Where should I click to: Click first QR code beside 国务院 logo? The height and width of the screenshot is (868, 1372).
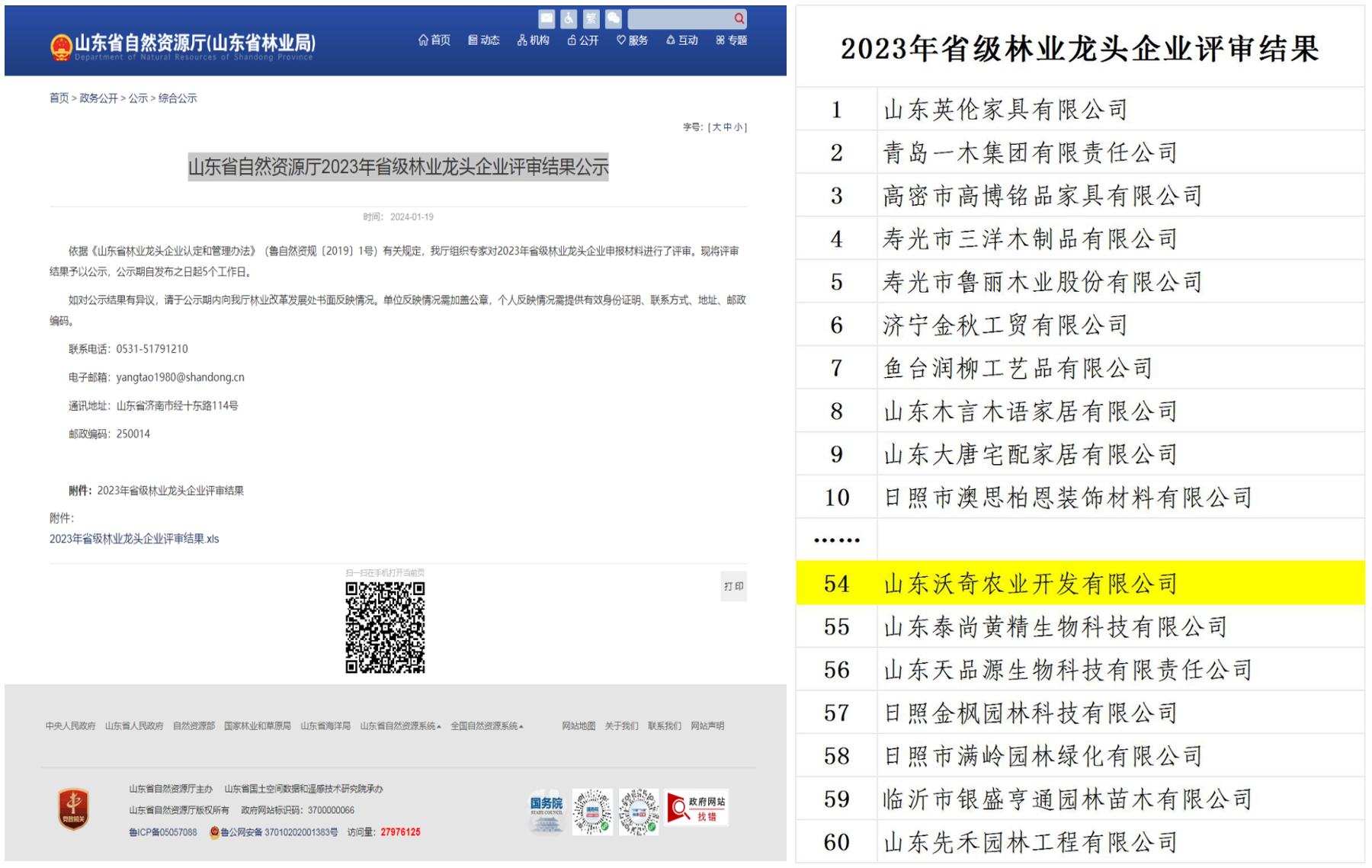click(592, 812)
